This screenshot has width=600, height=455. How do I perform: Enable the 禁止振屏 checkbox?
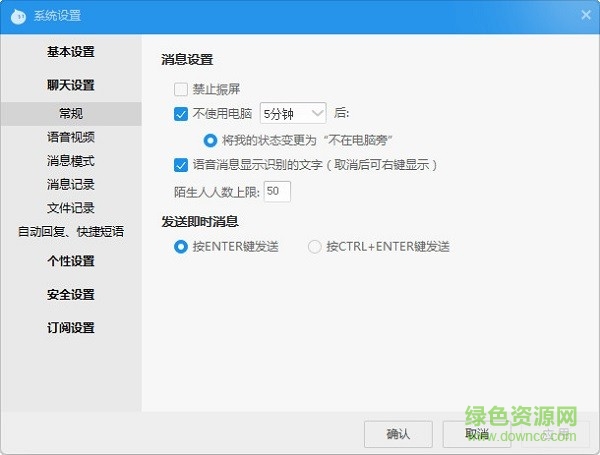181,89
